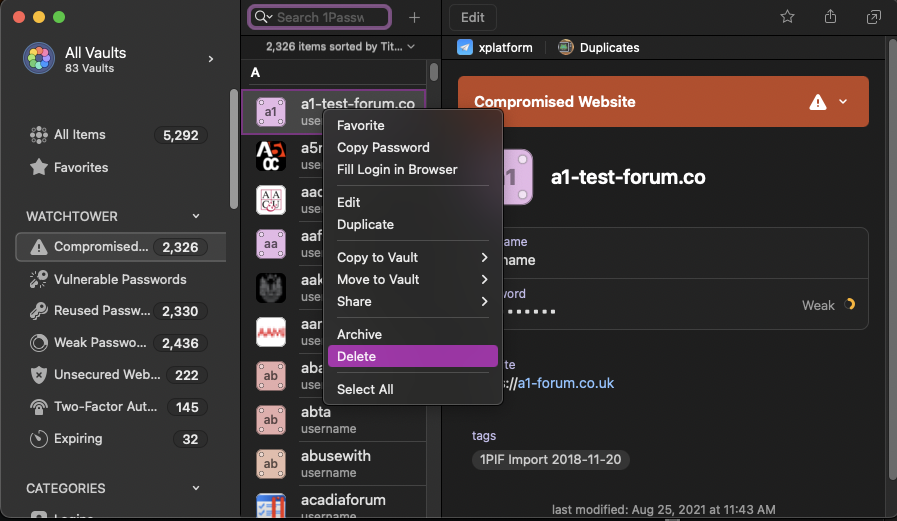Open the items sort order dropdown

(340, 46)
